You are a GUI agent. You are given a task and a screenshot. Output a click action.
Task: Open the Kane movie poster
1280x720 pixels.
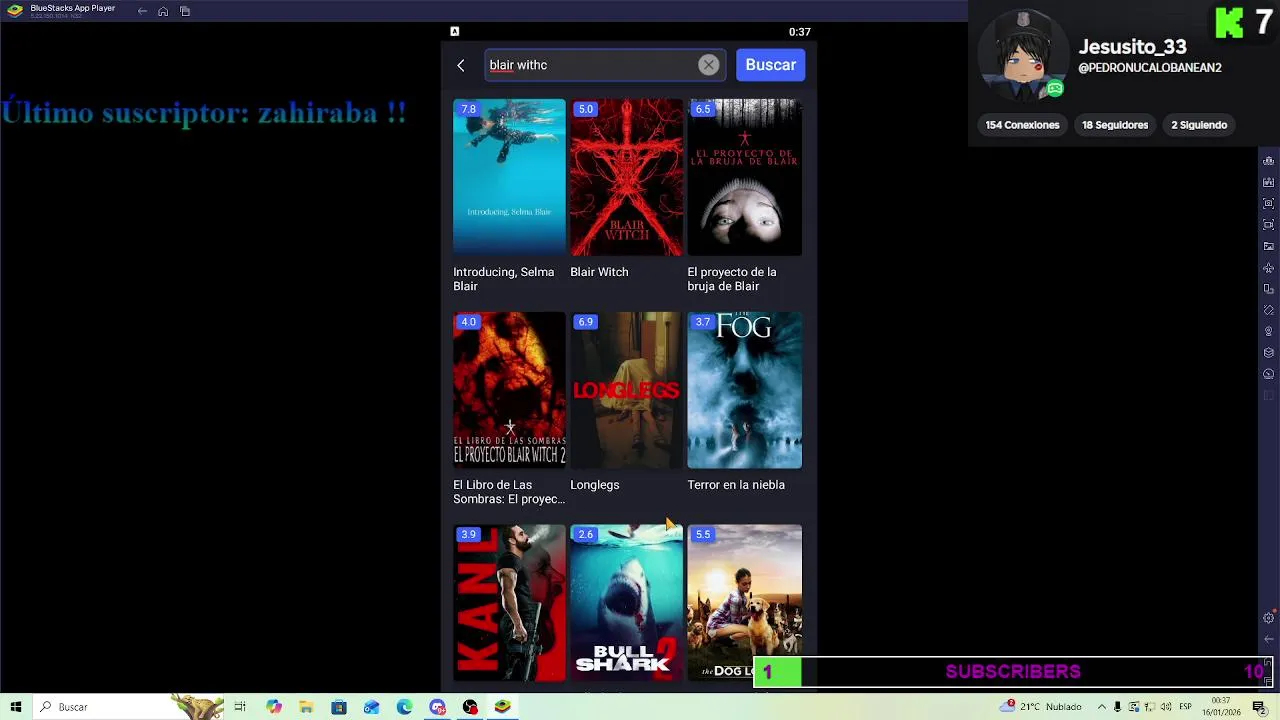(x=509, y=603)
